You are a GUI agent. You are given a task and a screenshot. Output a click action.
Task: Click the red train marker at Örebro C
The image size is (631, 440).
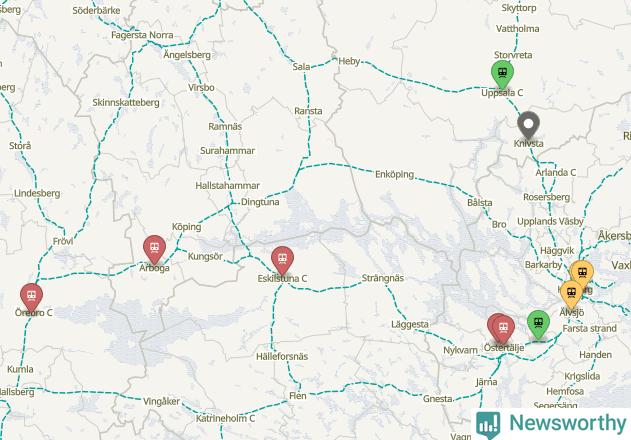31,297
